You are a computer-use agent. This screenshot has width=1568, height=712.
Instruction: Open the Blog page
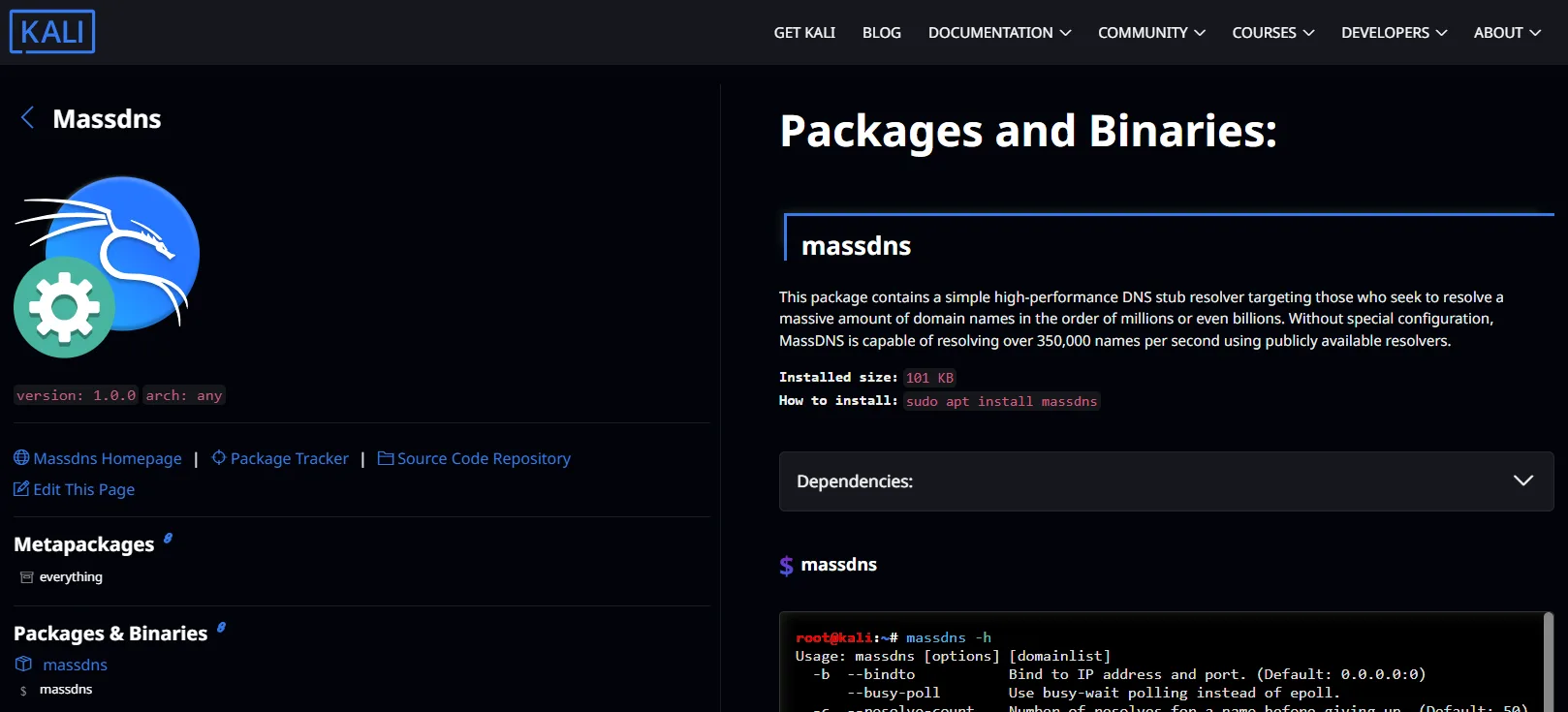[x=882, y=33]
